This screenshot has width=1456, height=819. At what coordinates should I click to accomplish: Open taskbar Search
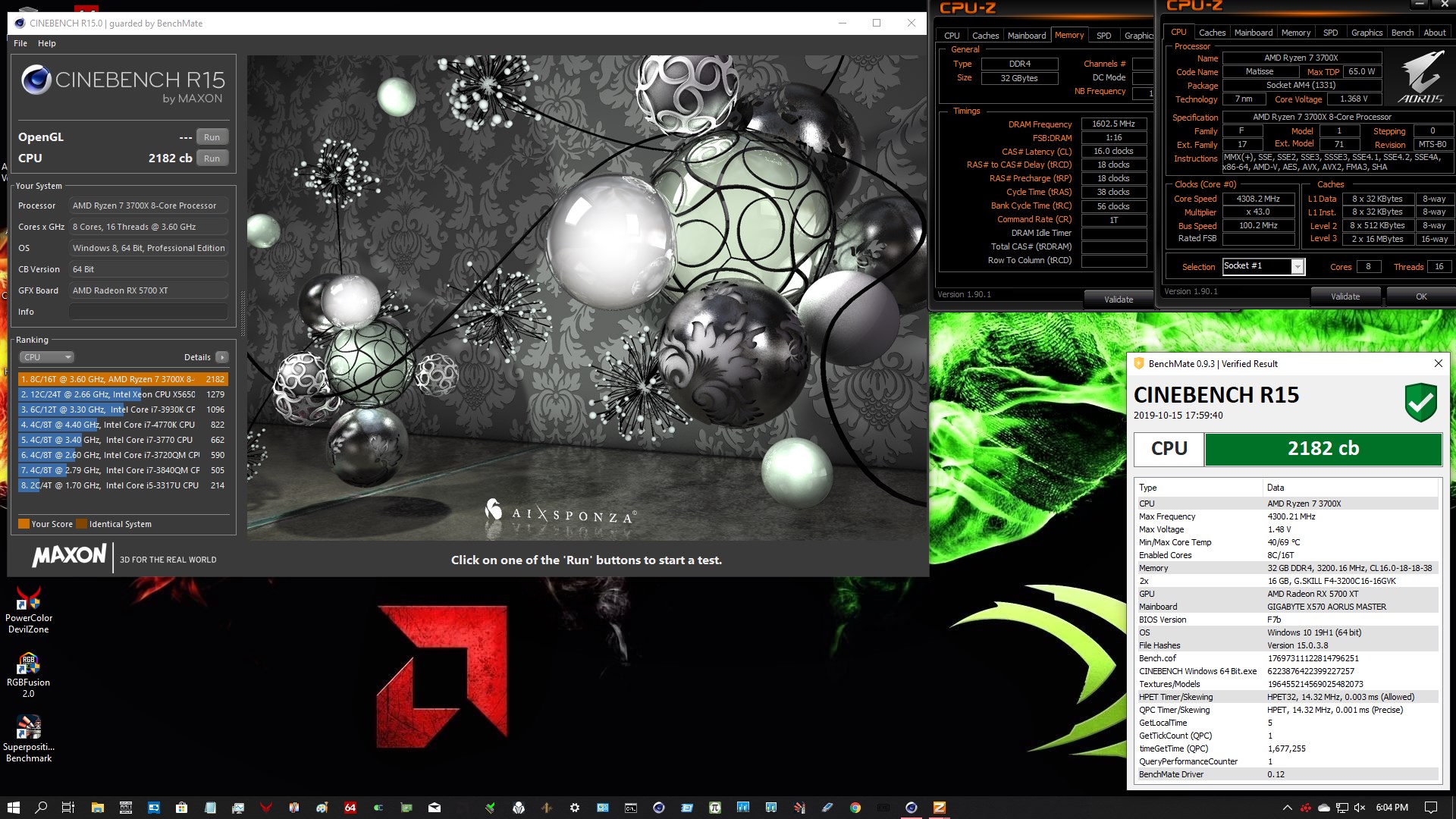pyautogui.click(x=41, y=808)
